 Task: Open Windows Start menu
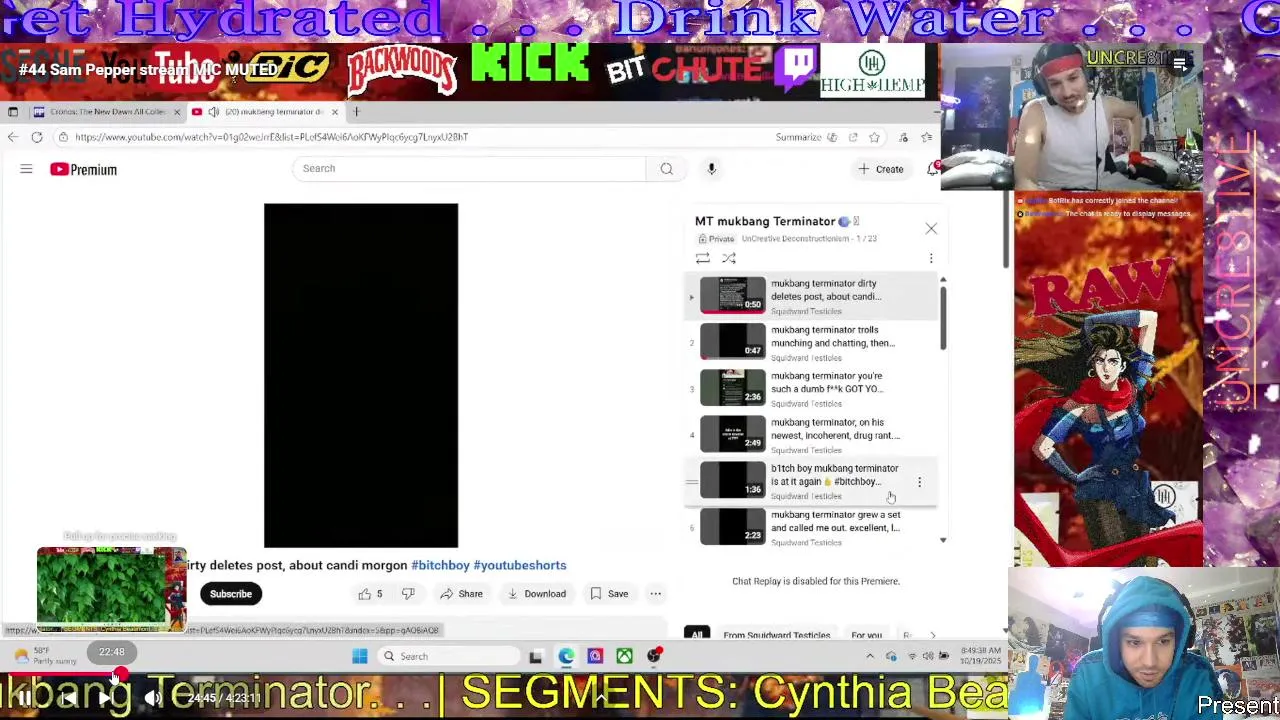click(360, 656)
